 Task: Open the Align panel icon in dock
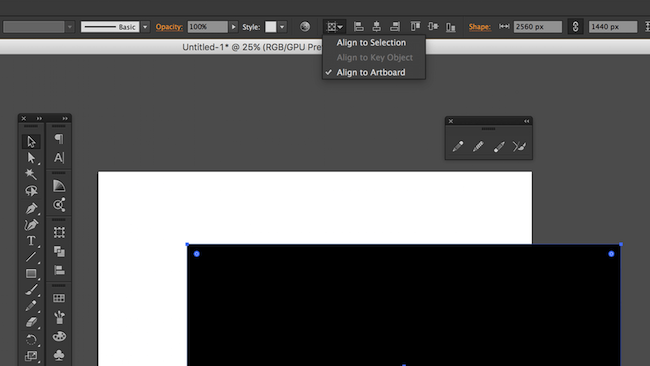(59, 270)
